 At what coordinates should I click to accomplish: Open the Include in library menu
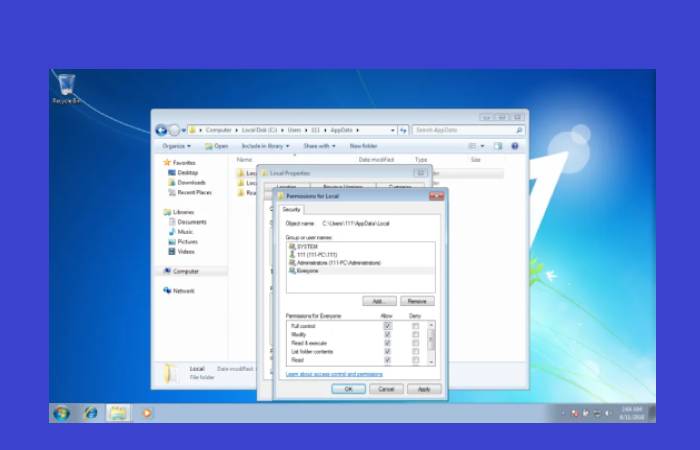(265, 146)
